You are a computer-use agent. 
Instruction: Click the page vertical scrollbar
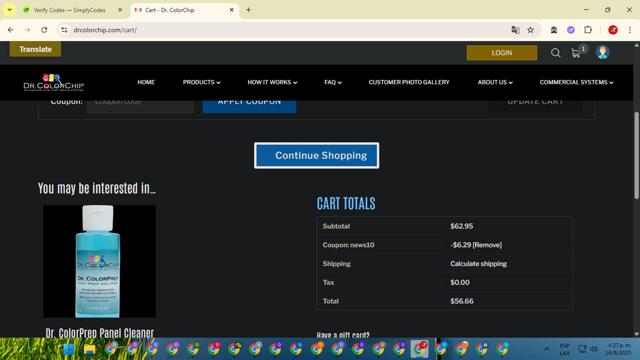(636, 155)
